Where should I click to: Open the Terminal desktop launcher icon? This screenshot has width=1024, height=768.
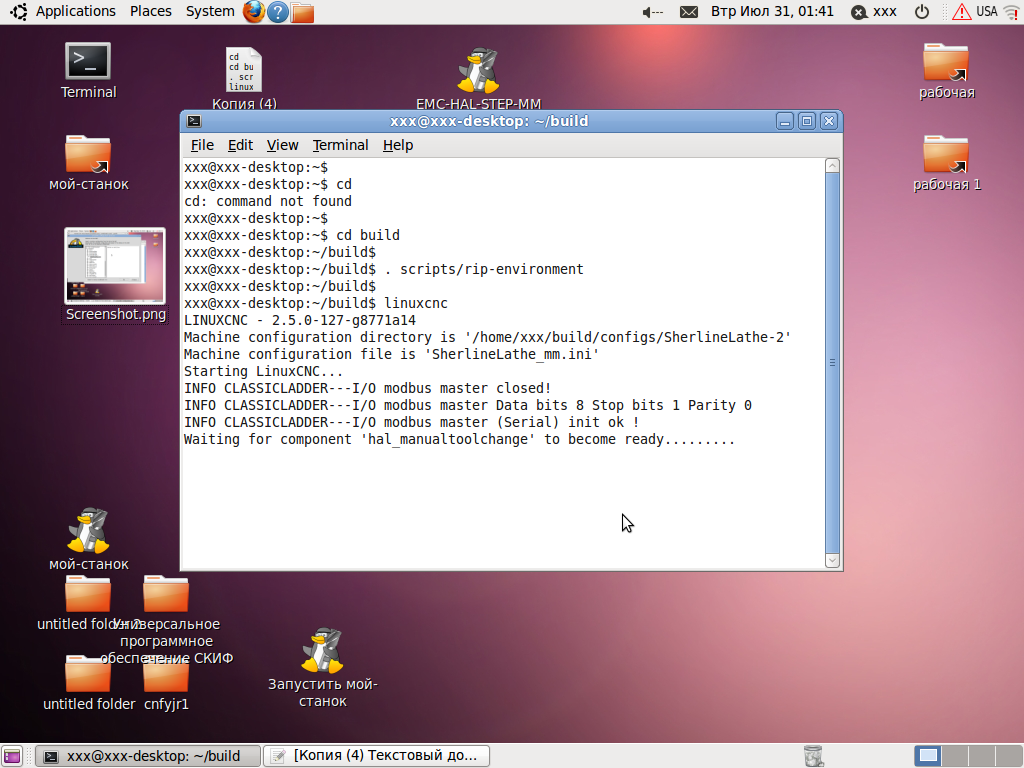pos(88,62)
